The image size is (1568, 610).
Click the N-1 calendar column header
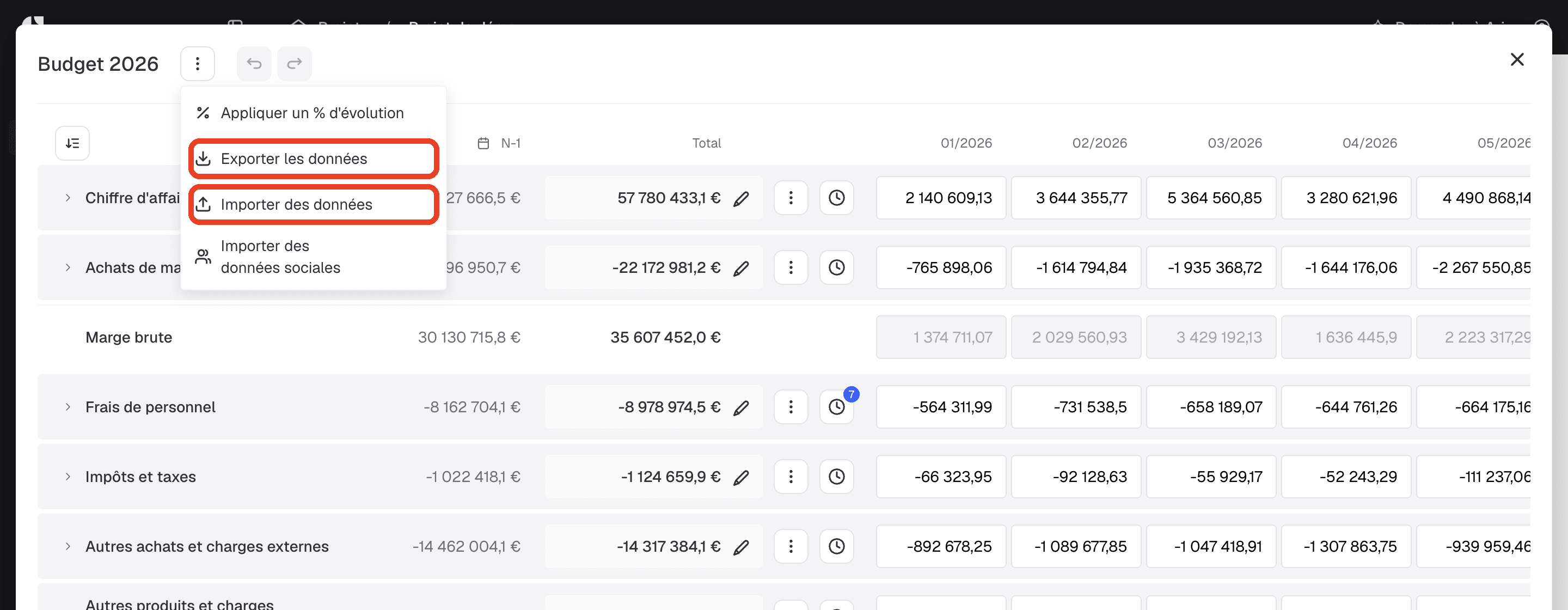pos(499,143)
